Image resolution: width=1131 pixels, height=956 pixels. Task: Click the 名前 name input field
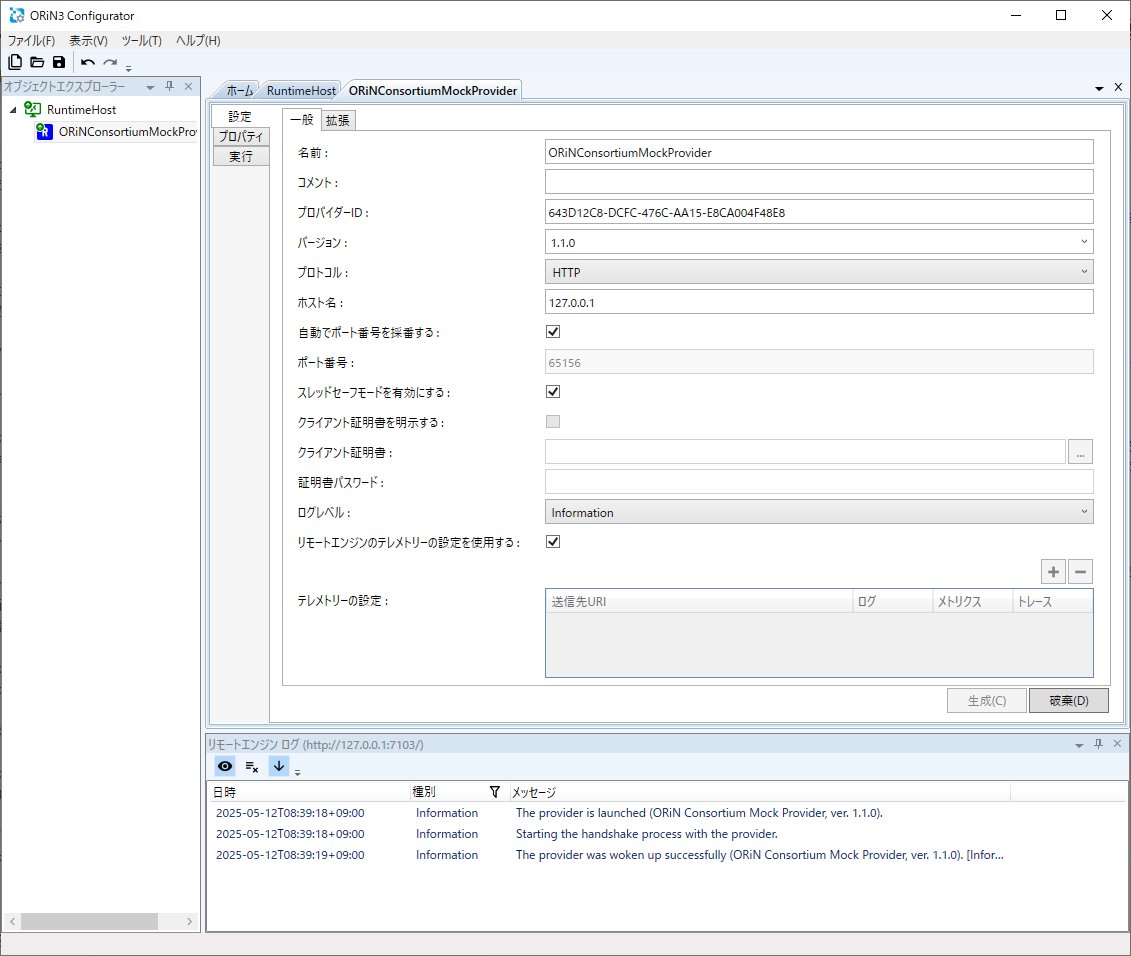click(819, 152)
